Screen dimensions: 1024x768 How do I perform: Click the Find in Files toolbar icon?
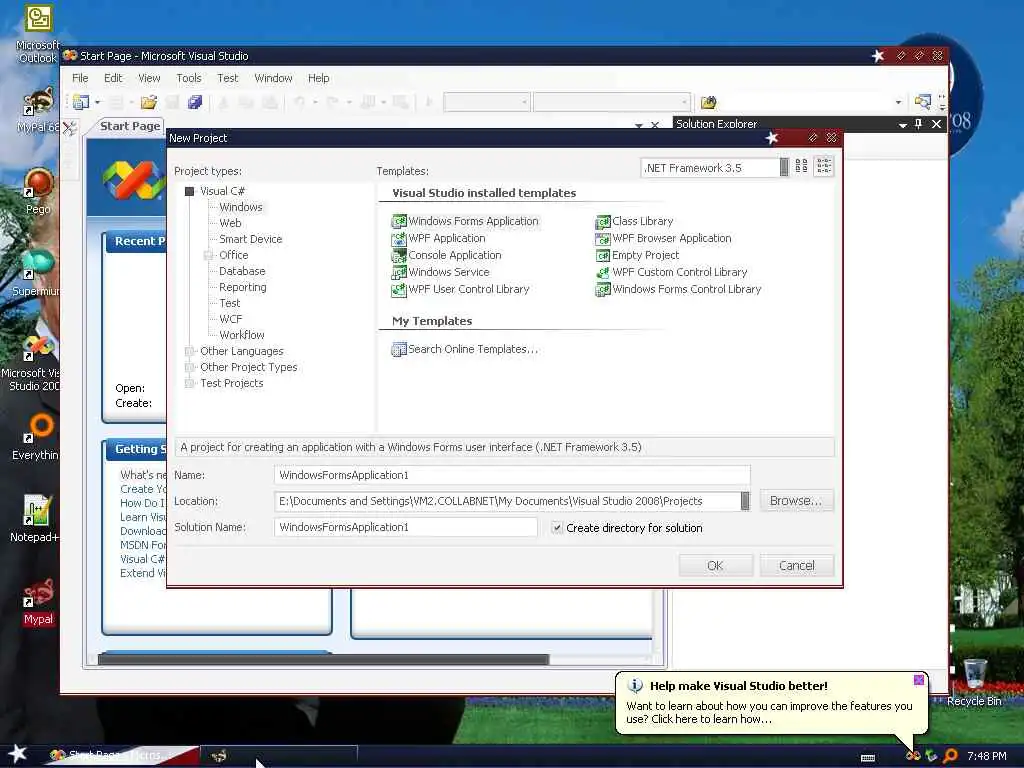click(709, 103)
